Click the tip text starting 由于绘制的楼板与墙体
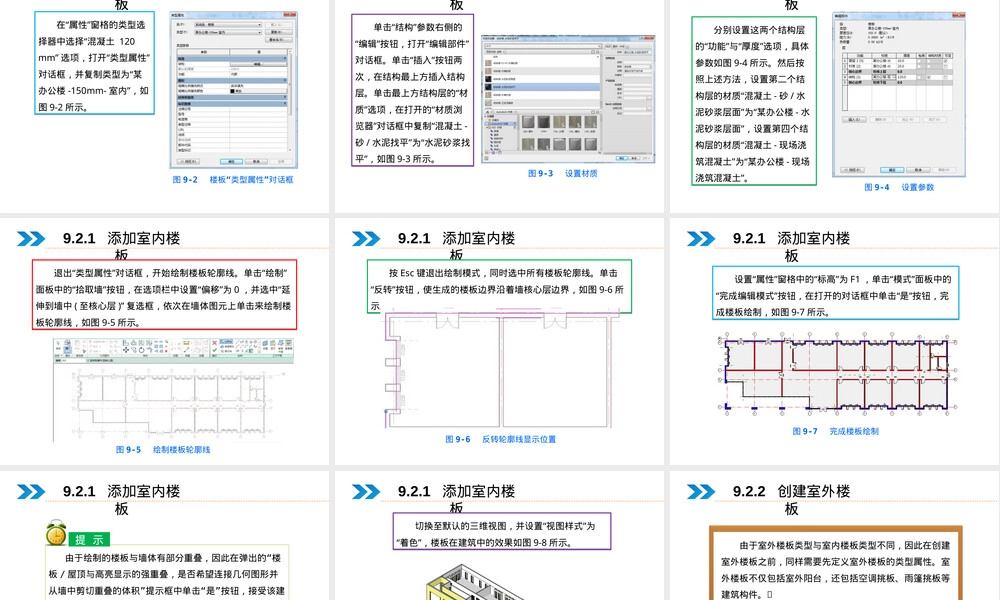 (168, 573)
